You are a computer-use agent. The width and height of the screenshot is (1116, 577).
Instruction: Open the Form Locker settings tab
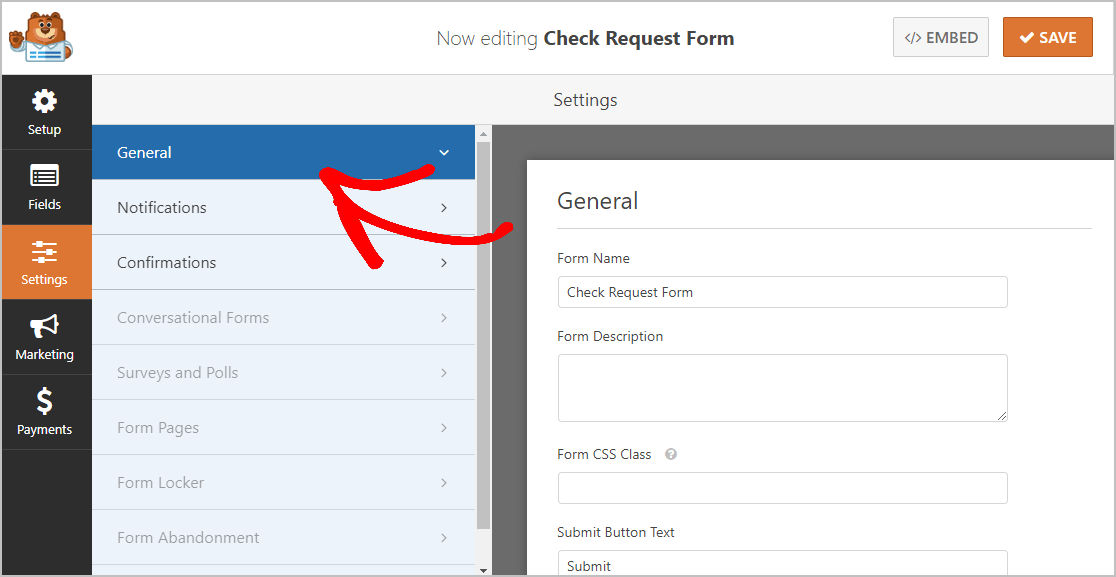tap(283, 482)
